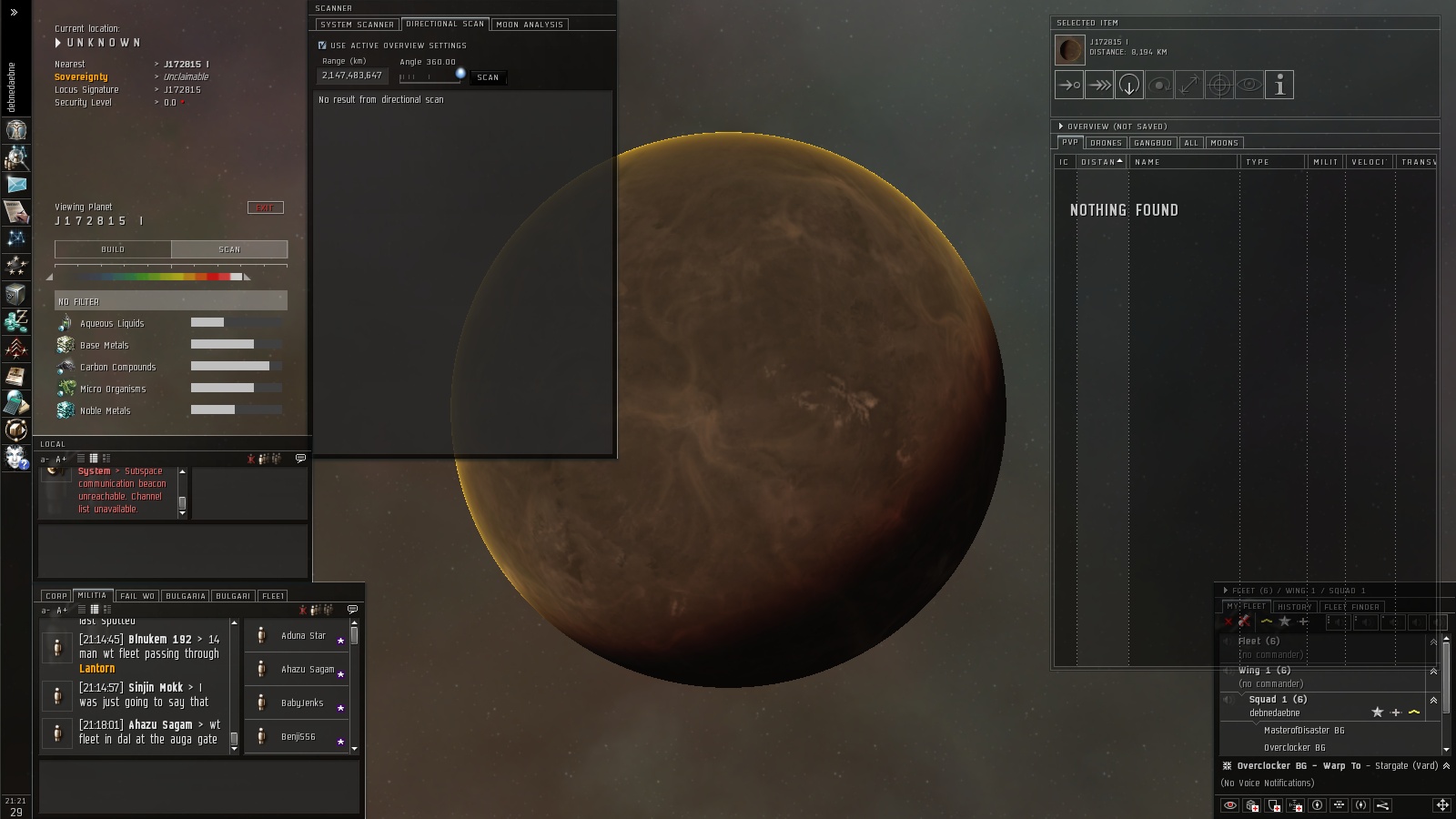Viewport: 1456px width, 819px height.
Task: Collapse the Wing 1 (6) group
Action: [x=1434, y=671]
